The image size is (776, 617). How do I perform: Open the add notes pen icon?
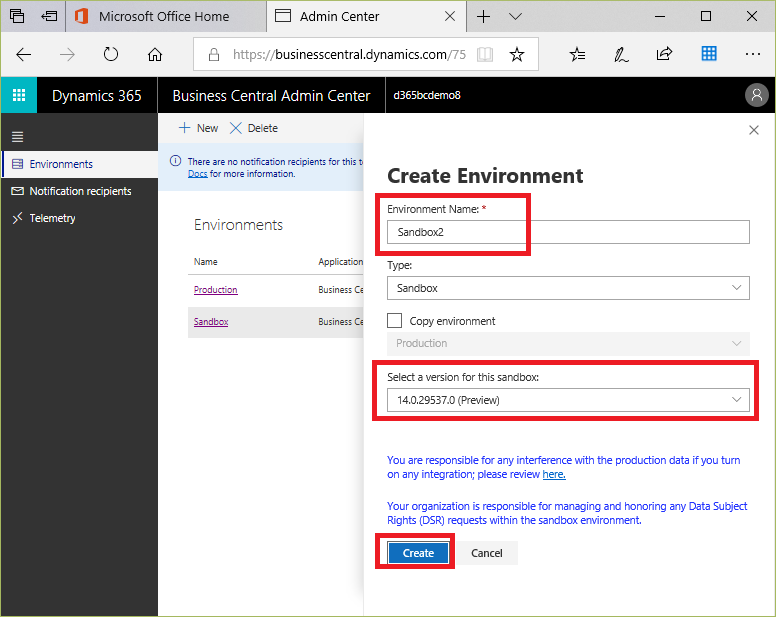621,55
